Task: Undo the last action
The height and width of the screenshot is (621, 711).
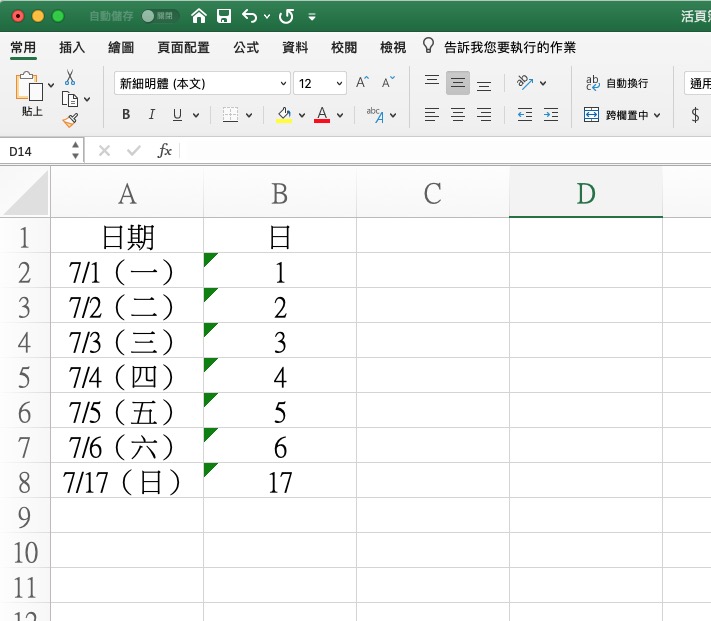Action: (249, 16)
